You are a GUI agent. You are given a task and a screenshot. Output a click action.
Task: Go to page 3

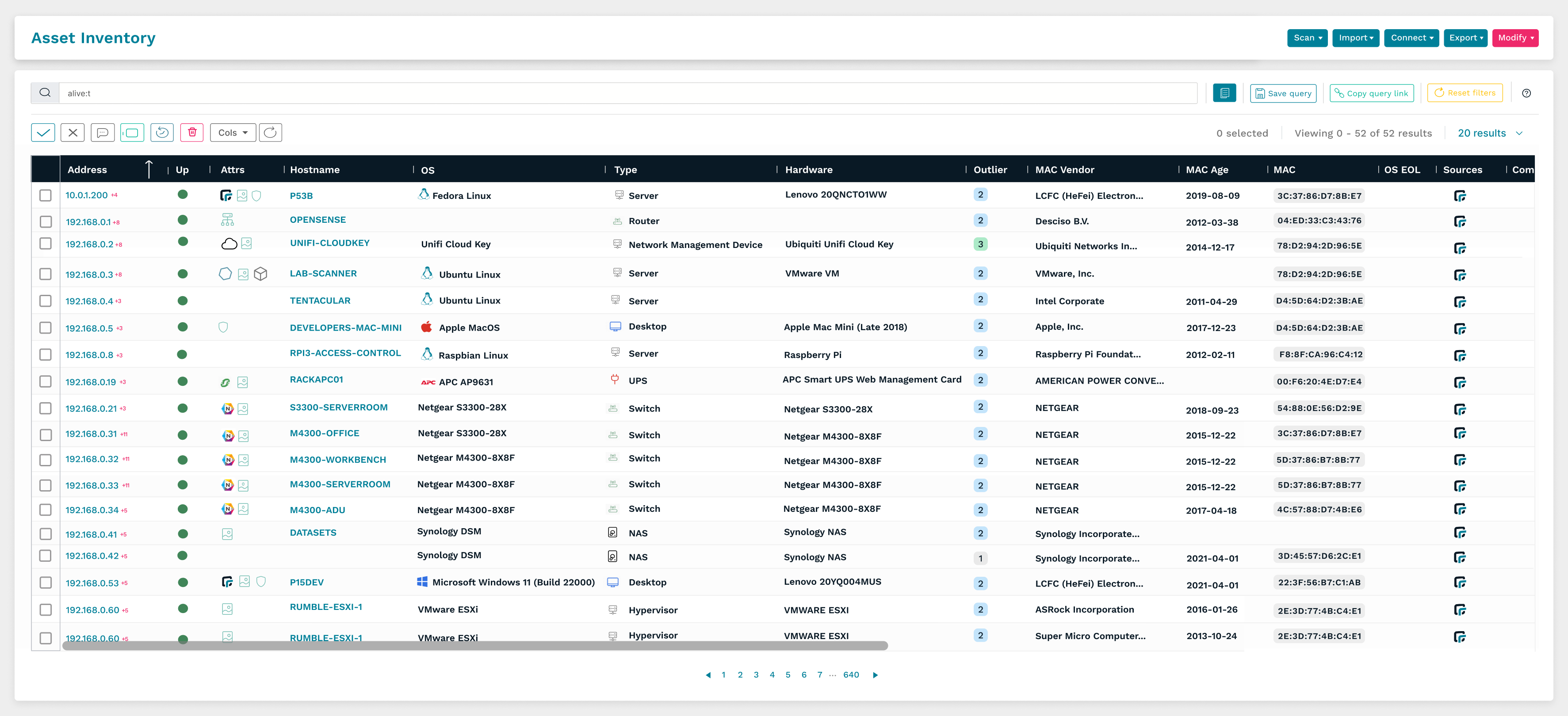pos(756,674)
